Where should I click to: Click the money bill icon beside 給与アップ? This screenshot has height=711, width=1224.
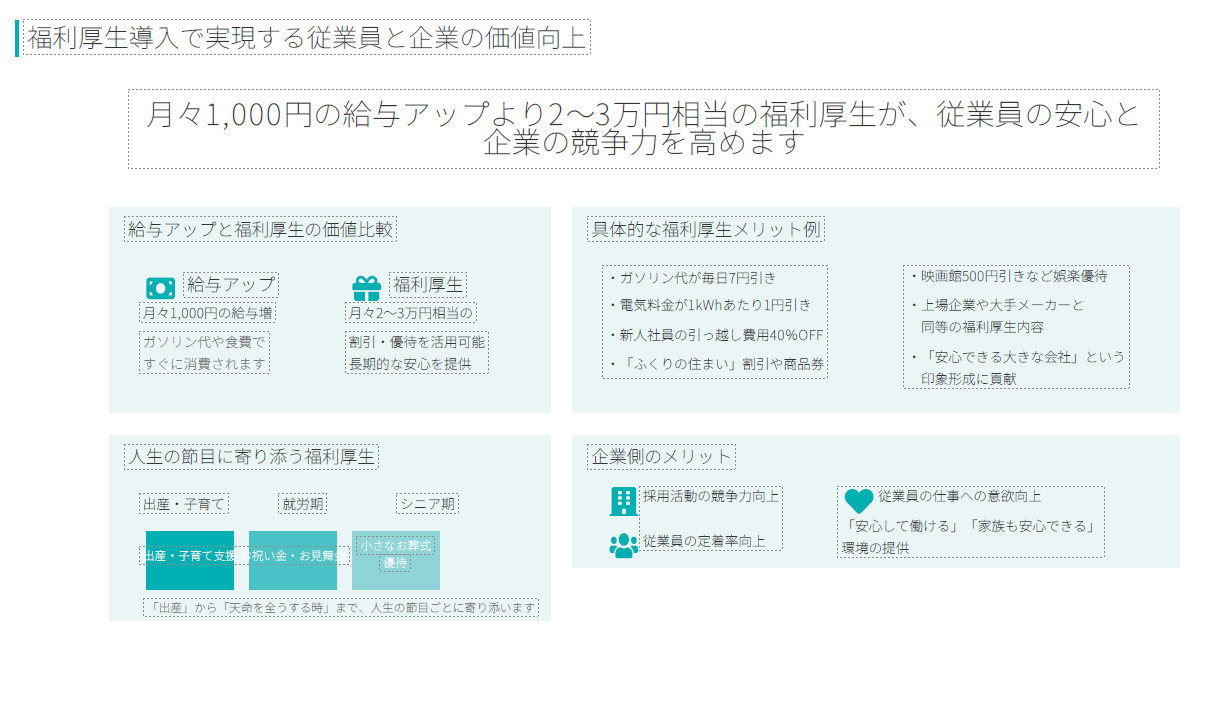click(160, 287)
